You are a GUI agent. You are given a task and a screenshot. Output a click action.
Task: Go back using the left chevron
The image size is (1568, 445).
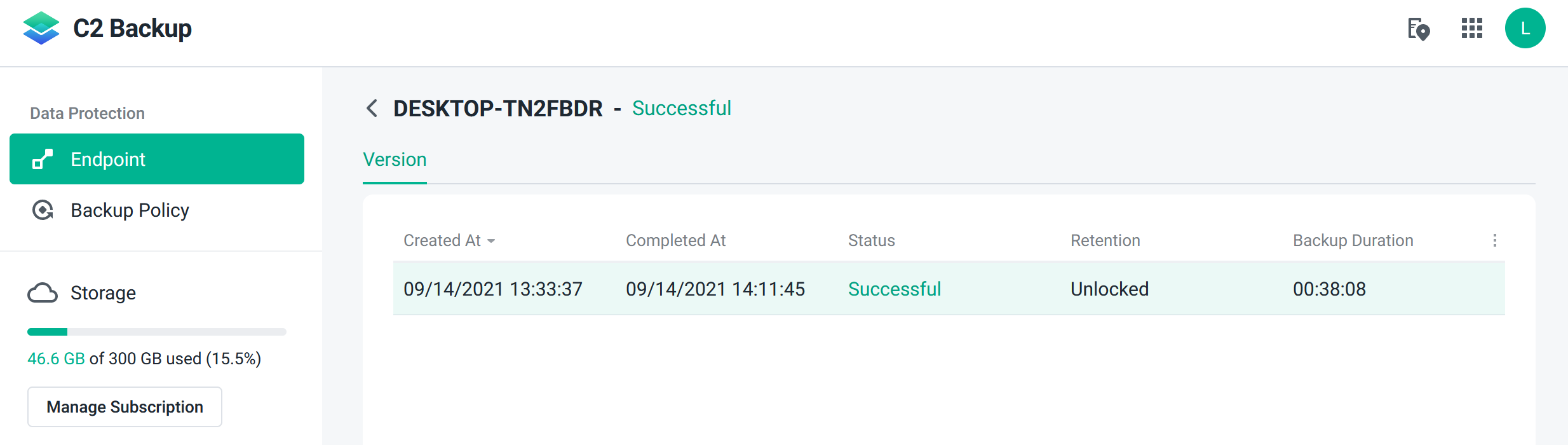(372, 108)
